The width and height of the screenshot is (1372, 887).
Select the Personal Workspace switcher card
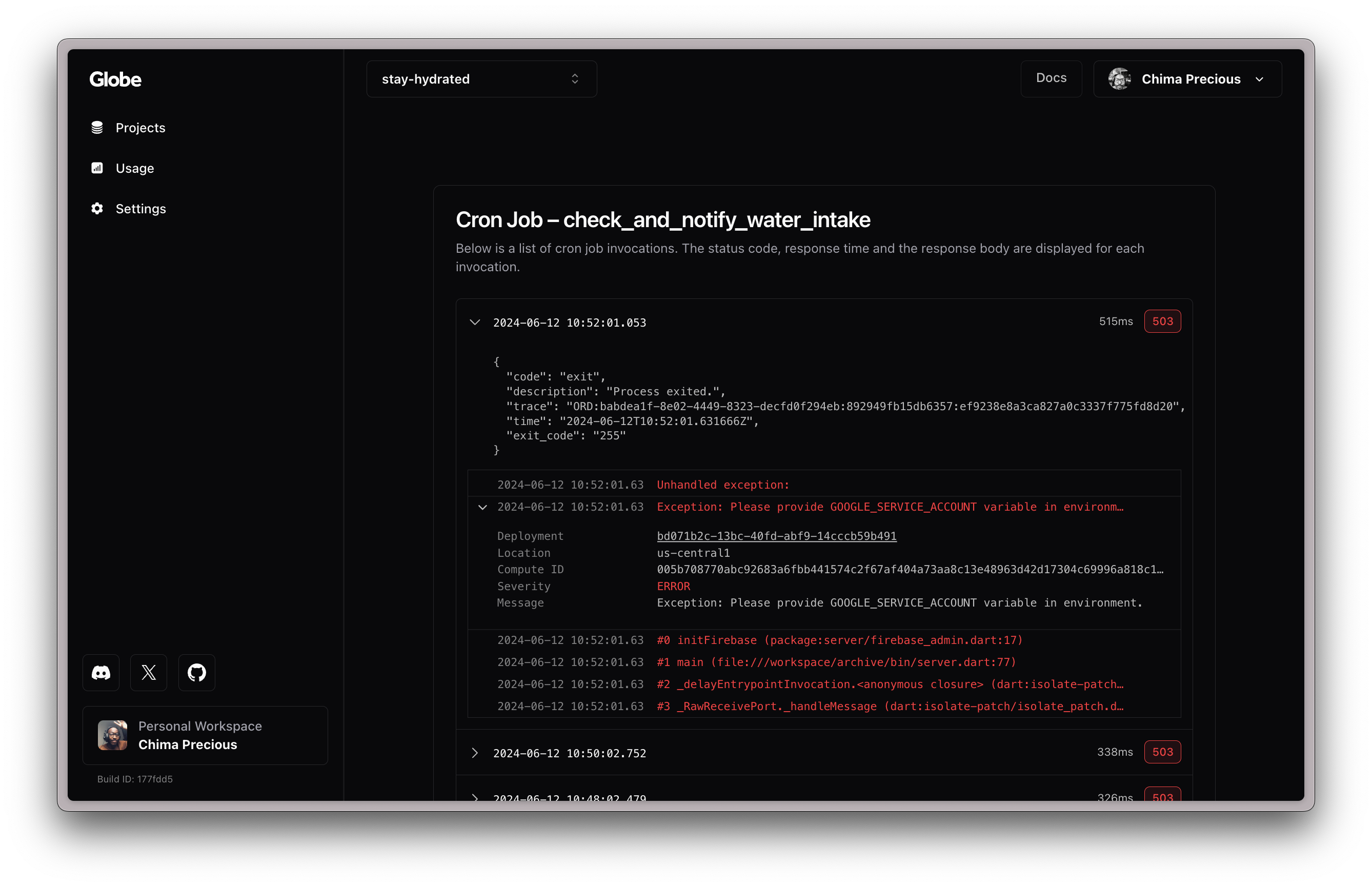point(205,735)
